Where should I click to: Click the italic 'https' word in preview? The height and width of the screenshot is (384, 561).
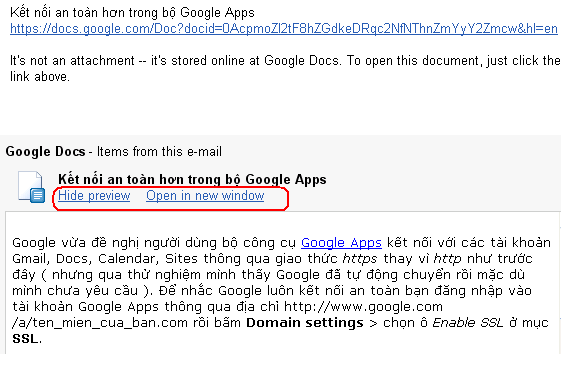[x=360, y=259]
